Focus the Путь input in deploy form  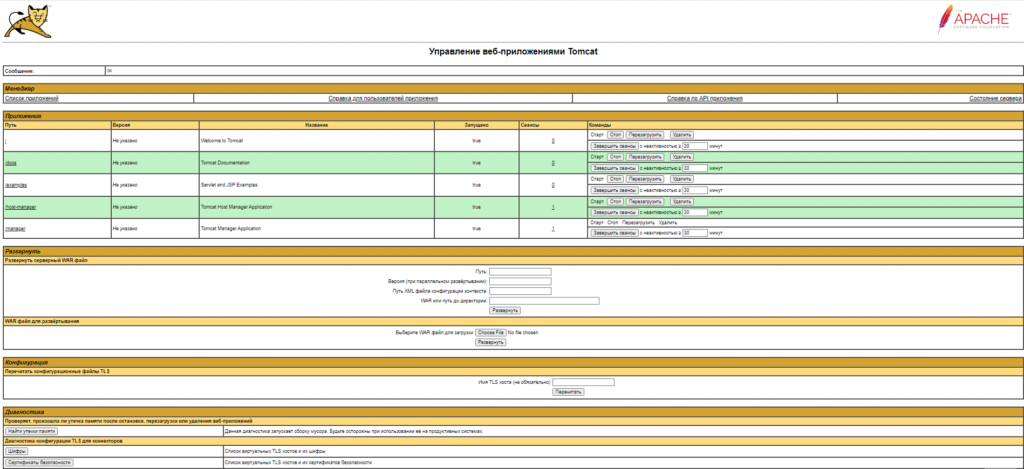click(520, 272)
